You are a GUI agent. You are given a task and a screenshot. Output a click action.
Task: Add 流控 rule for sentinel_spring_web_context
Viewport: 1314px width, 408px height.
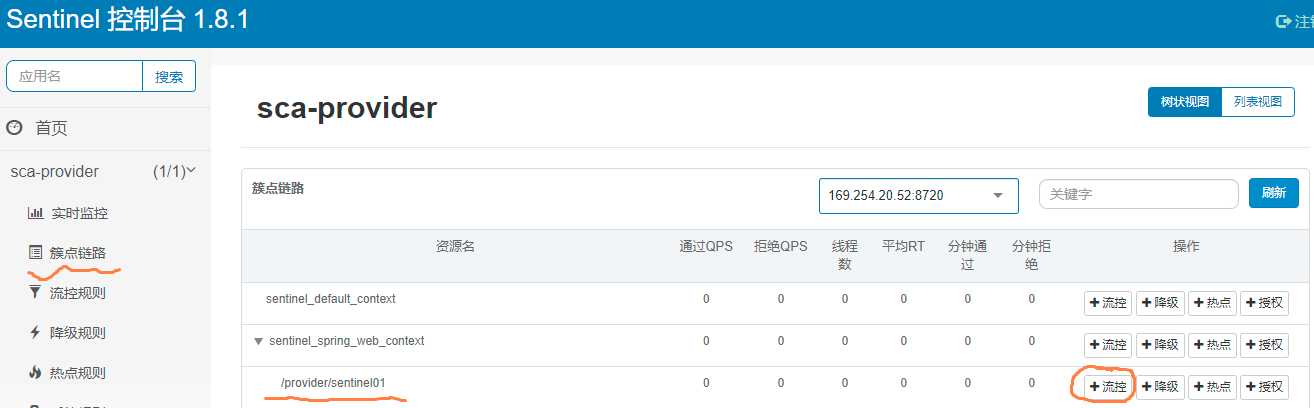pyautogui.click(x=1108, y=345)
